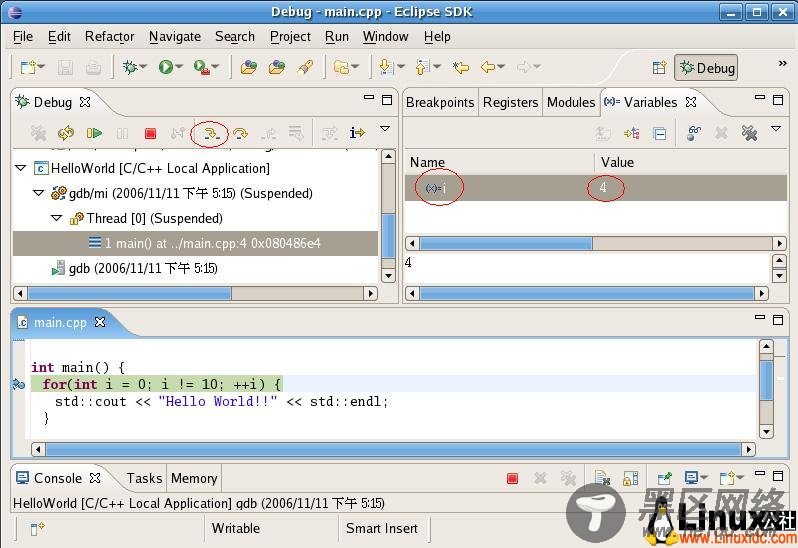Minimize the Debug view
This screenshot has height=548, width=798.
click(x=369, y=97)
